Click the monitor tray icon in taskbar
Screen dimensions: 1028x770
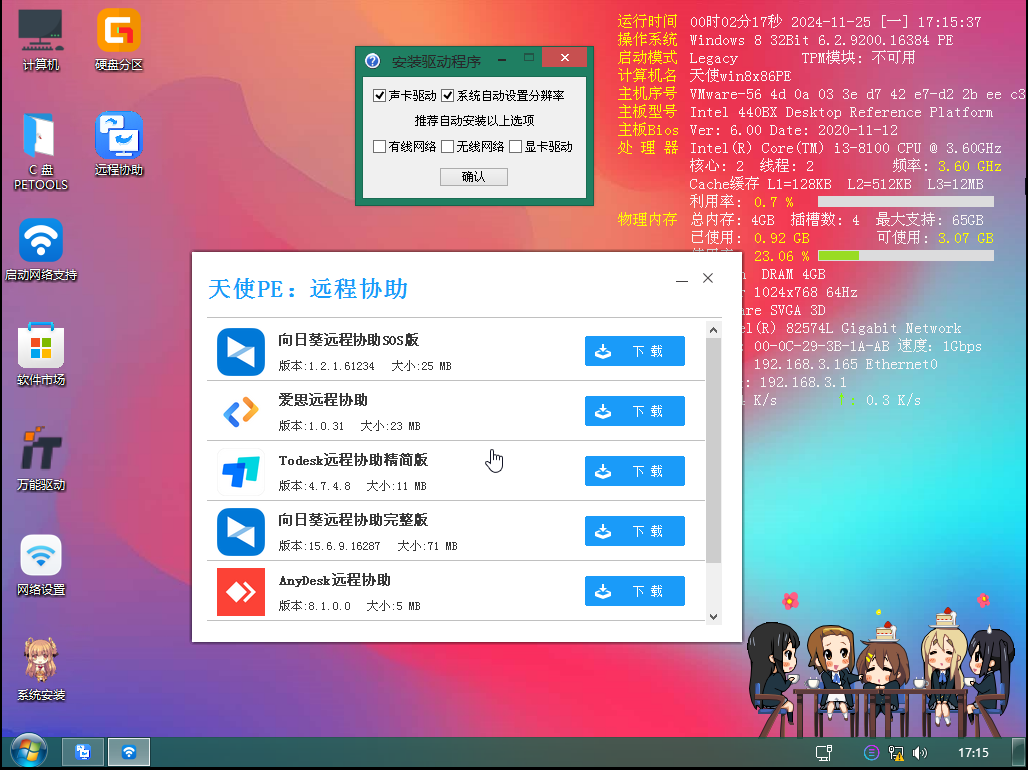click(x=823, y=753)
